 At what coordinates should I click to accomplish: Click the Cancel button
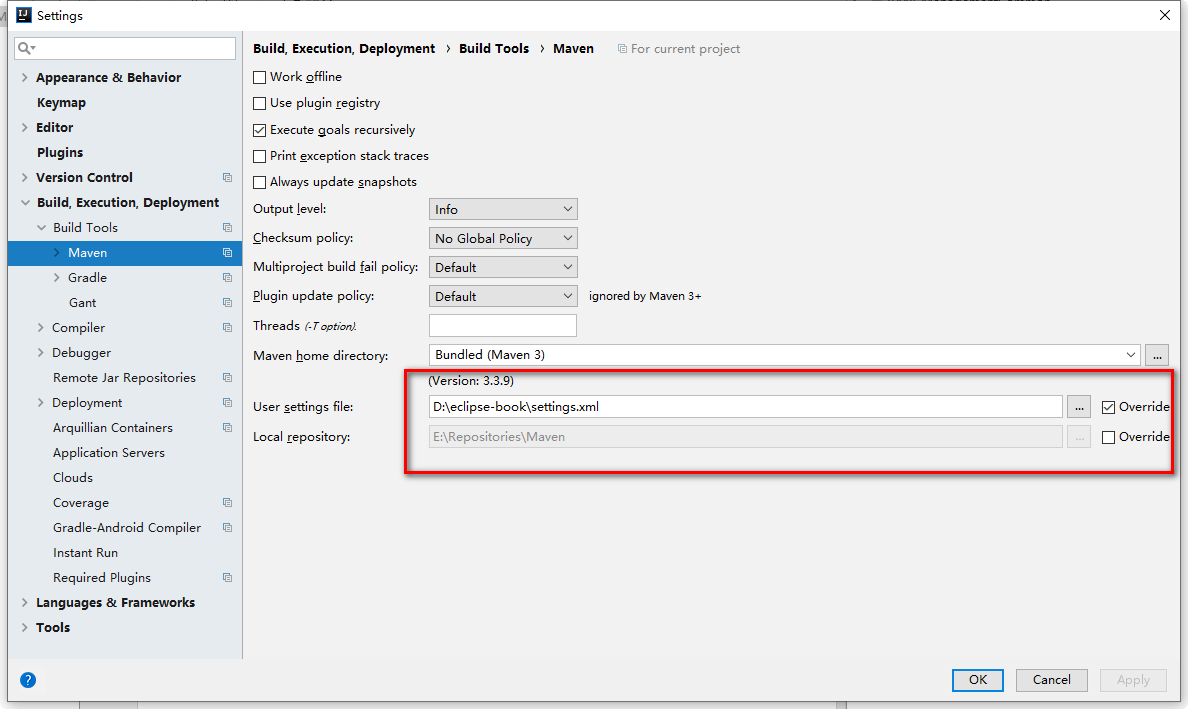[1052, 679]
